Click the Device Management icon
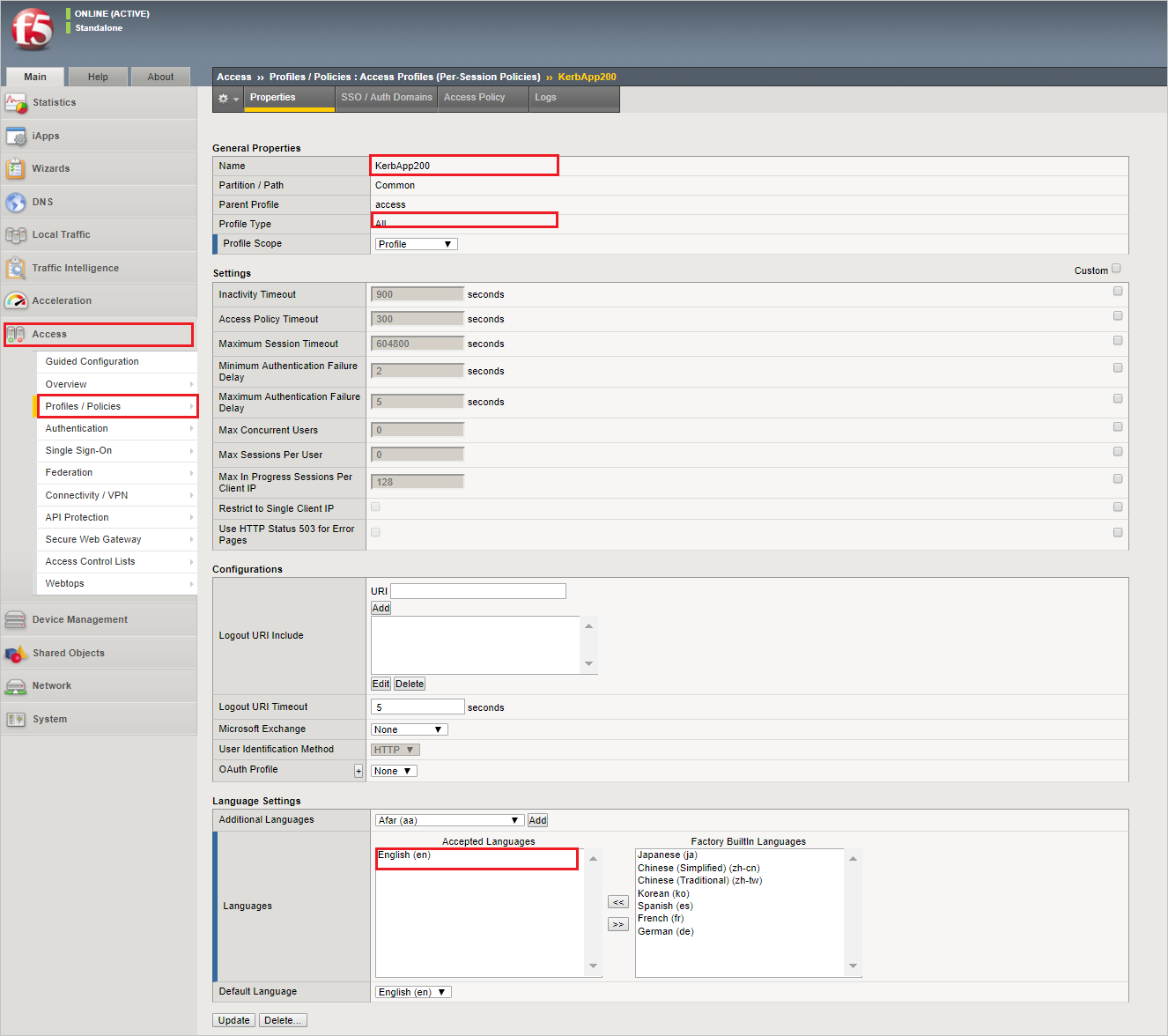This screenshot has height=1036, width=1168. point(16,620)
